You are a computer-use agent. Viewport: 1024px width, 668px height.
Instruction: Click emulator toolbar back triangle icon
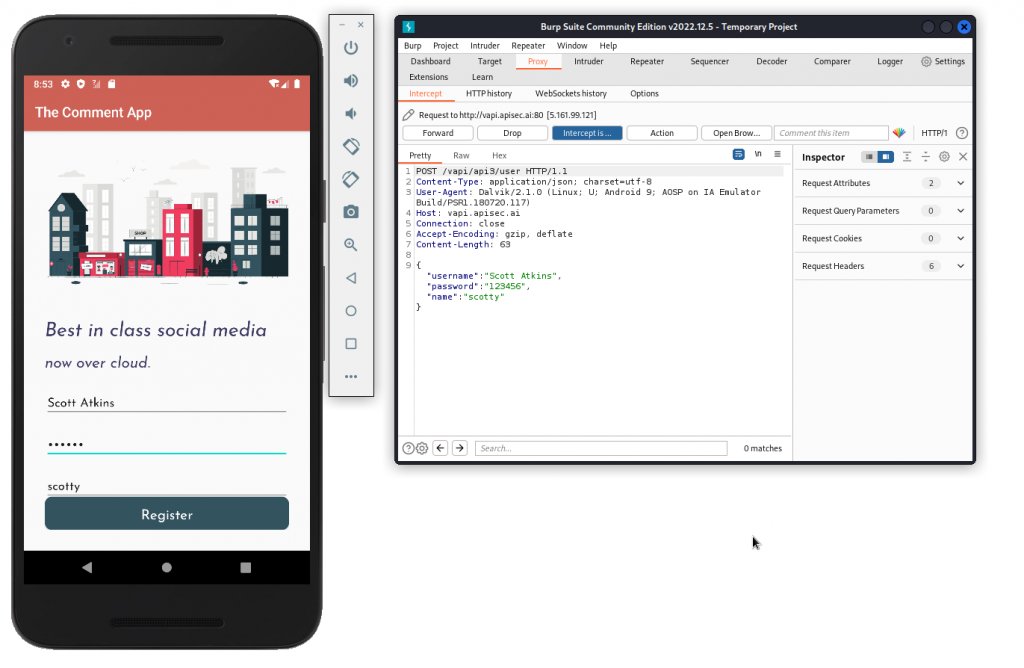point(351,278)
